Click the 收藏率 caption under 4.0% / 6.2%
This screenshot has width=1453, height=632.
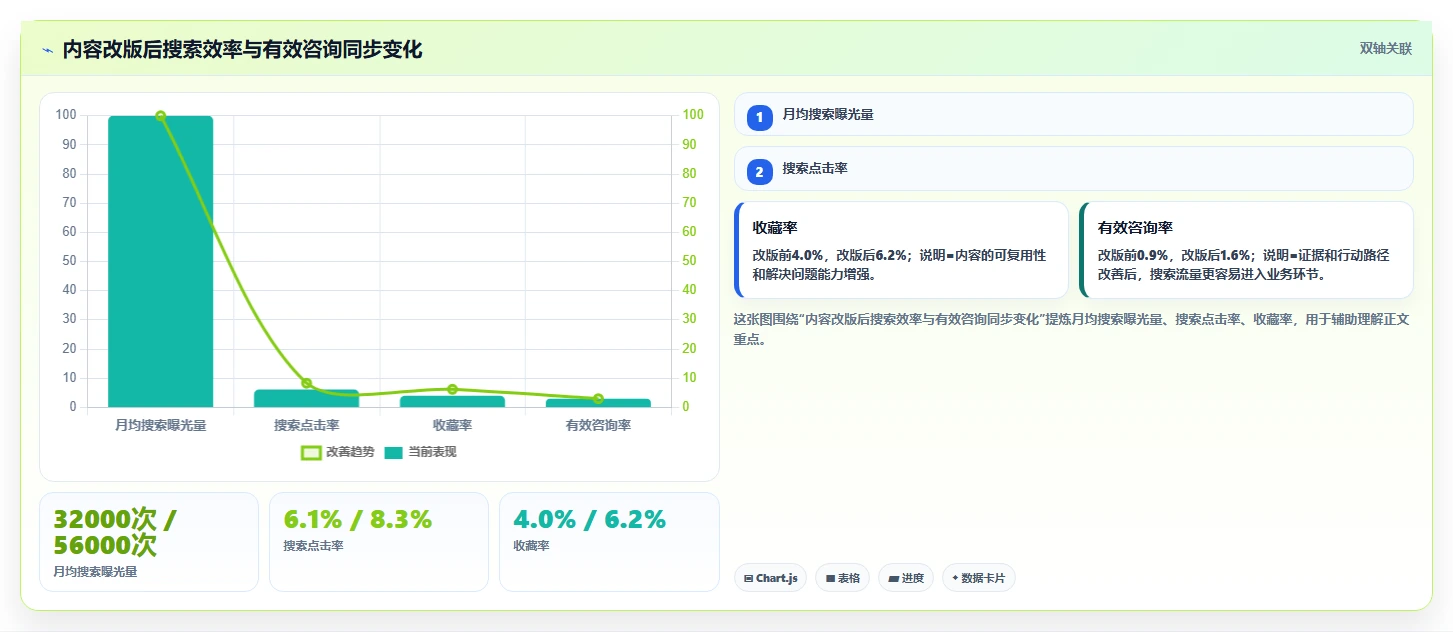tap(531, 546)
